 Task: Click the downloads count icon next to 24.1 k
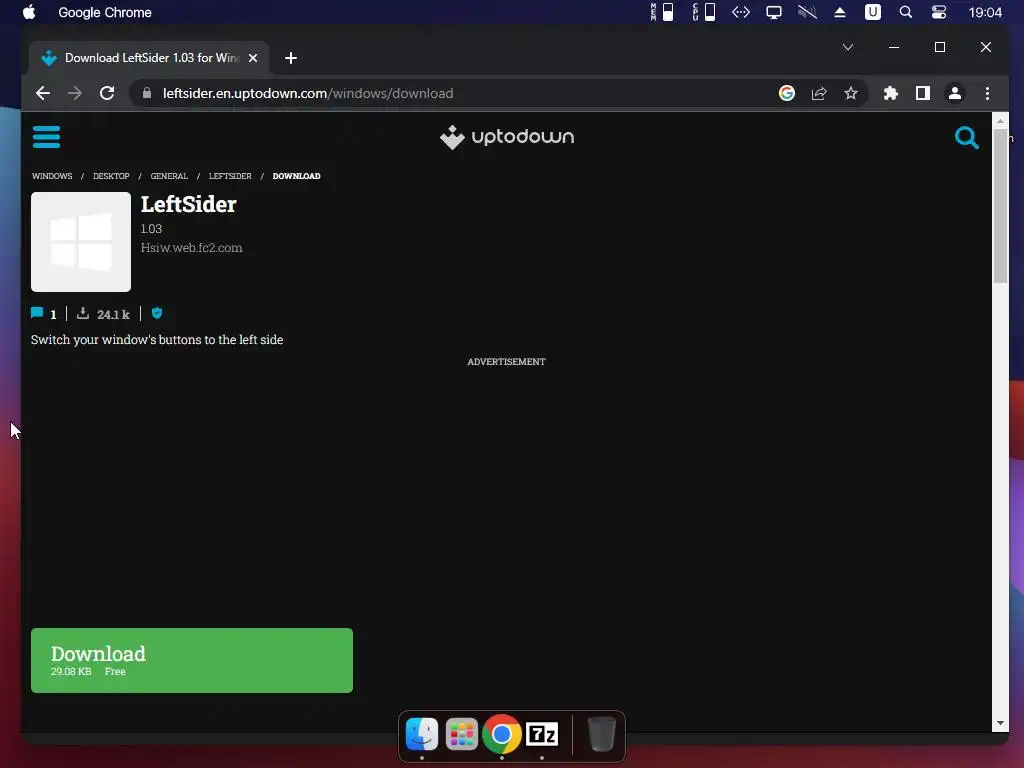83,313
